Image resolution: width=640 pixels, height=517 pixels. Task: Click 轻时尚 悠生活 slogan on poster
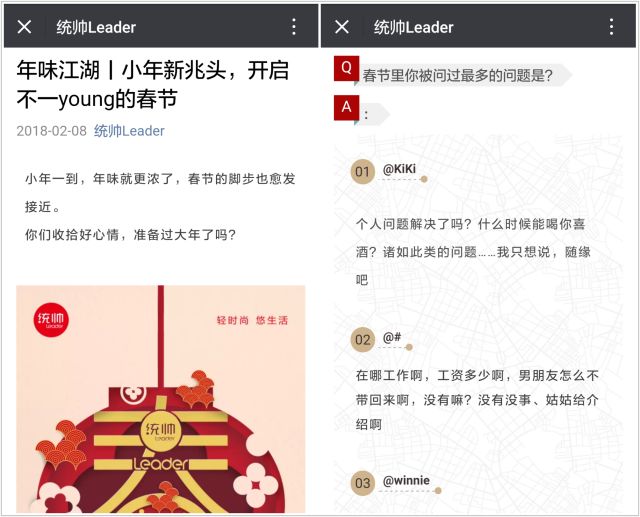click(x=252, y=320)
